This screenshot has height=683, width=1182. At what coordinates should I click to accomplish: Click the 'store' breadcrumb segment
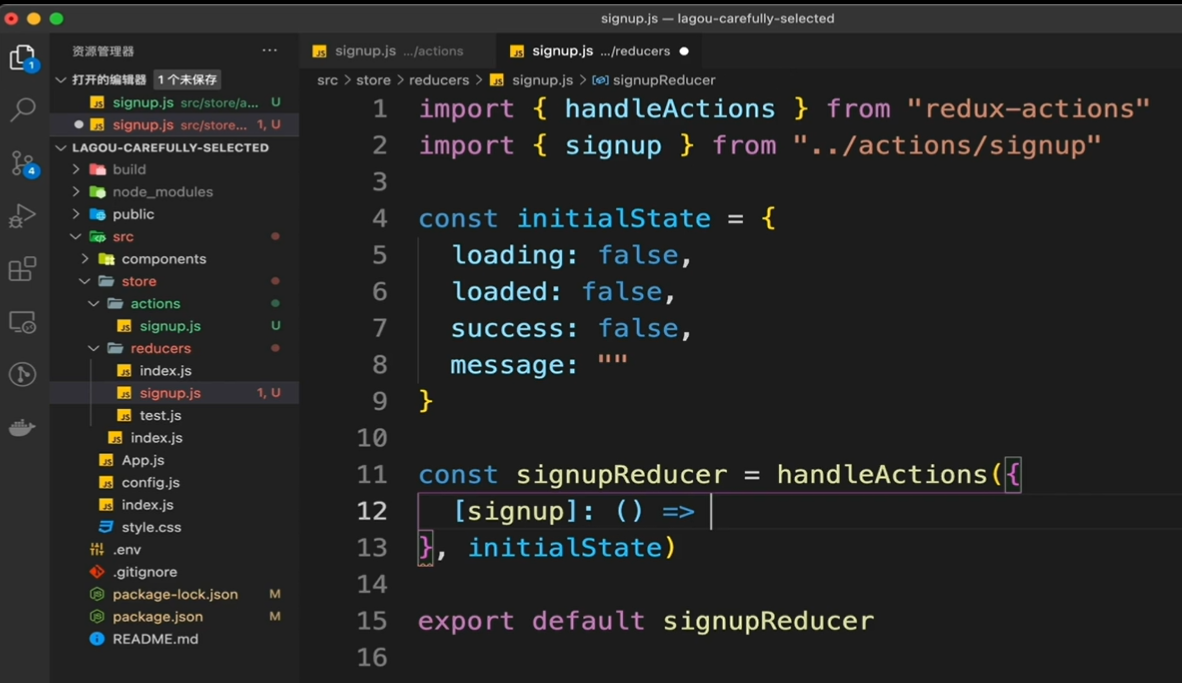click(373, 80)
